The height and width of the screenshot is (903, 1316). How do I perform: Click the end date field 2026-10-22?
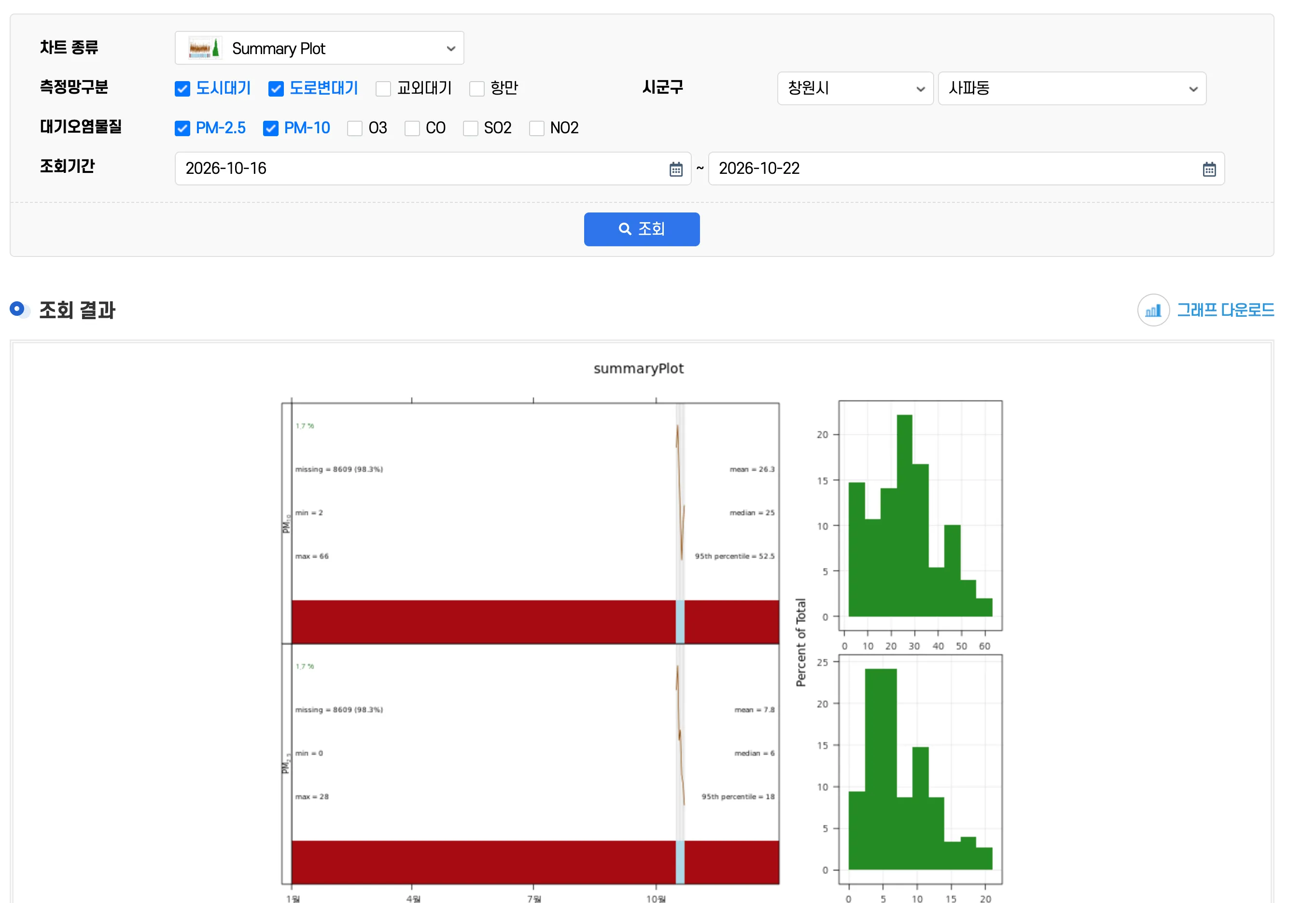coord(966,169)
